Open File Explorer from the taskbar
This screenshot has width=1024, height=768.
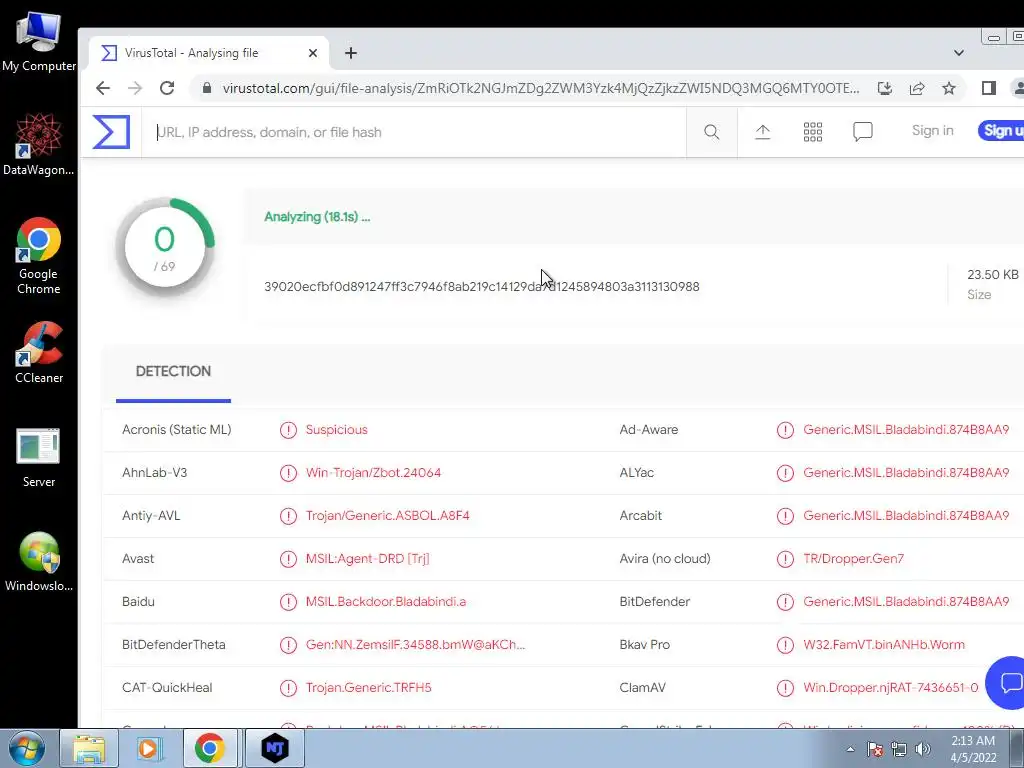click(x=89, y=748)
